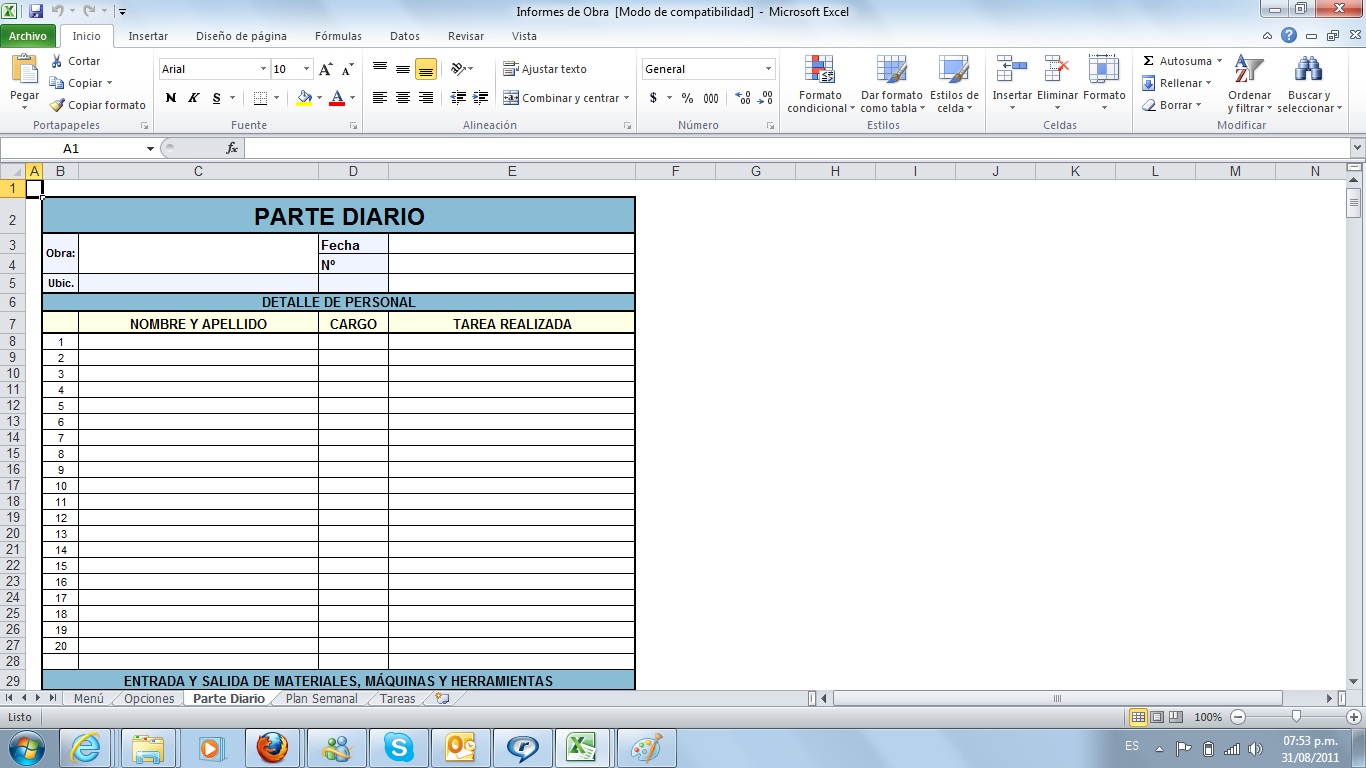Click the save icon in quick access toolbar
The height and width of the screenshot is (768, 1366).
pos(36,11)
